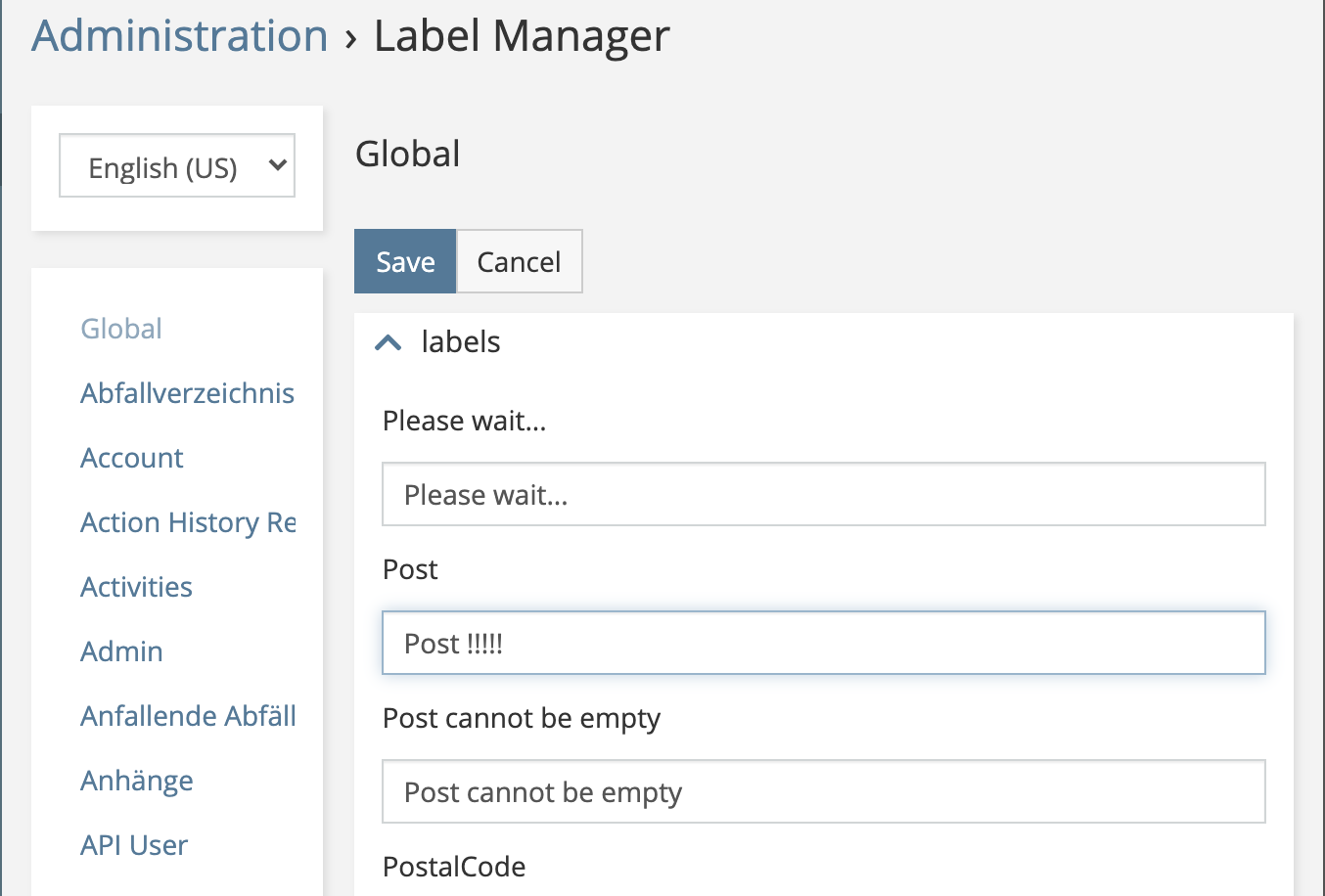Click the Post cannot be empty input
Screen dimensions: 1325x896
823,791
